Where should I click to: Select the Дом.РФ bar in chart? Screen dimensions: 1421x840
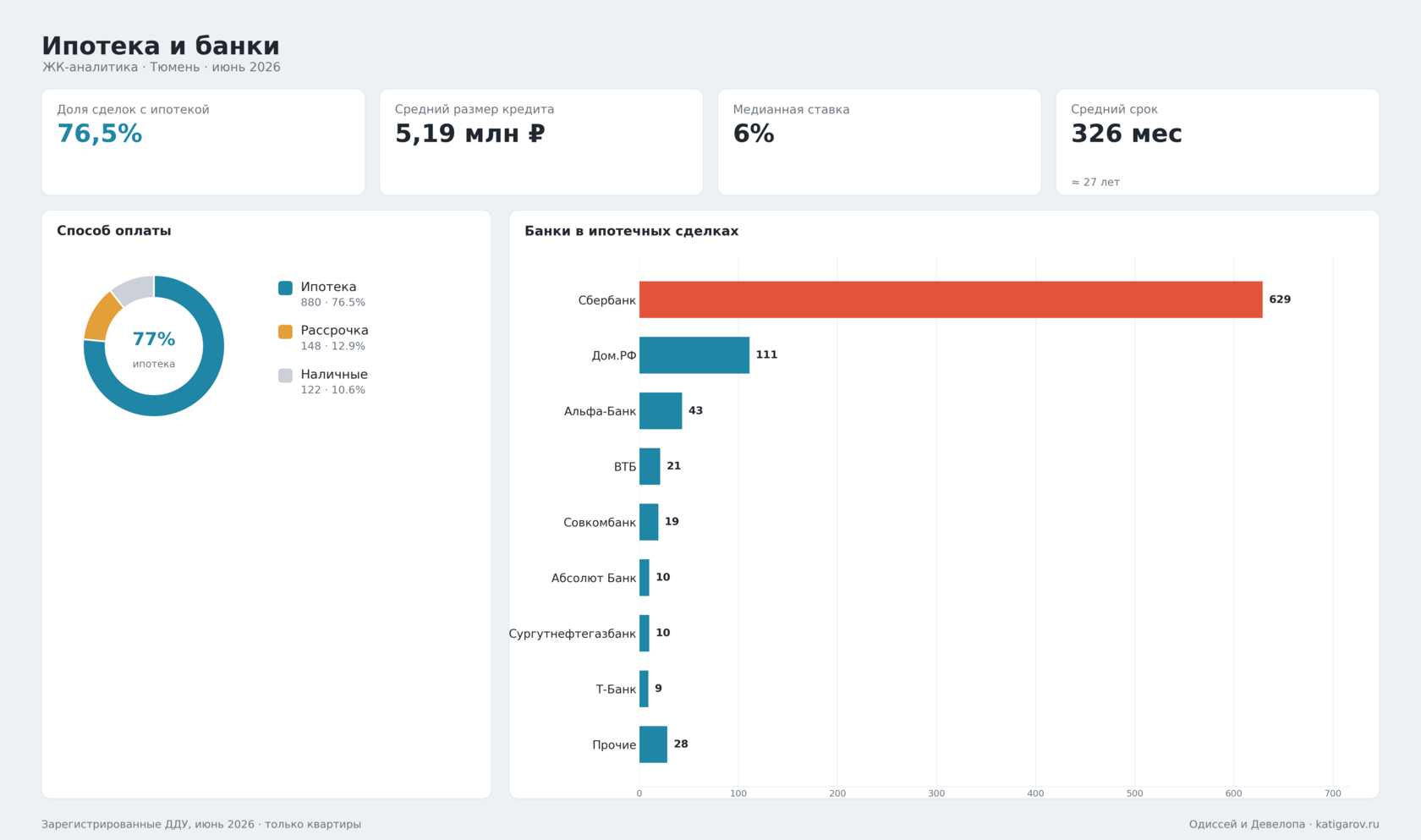tap(694, 355)
